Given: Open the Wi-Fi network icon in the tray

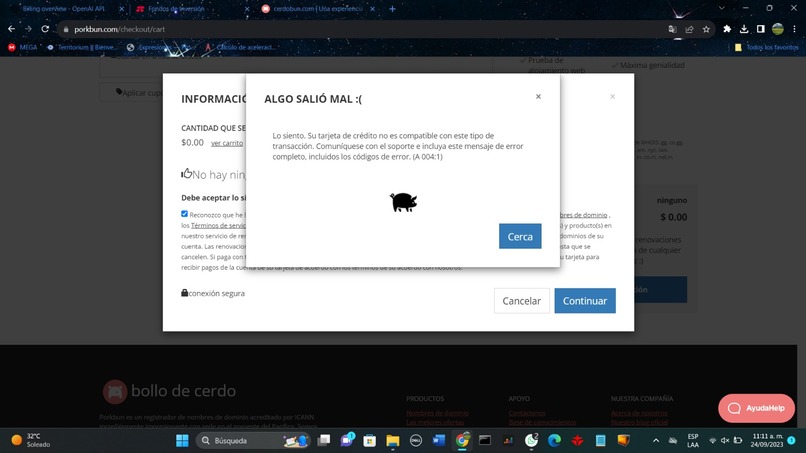Looking at the screenshot, I should pos(712,441).
